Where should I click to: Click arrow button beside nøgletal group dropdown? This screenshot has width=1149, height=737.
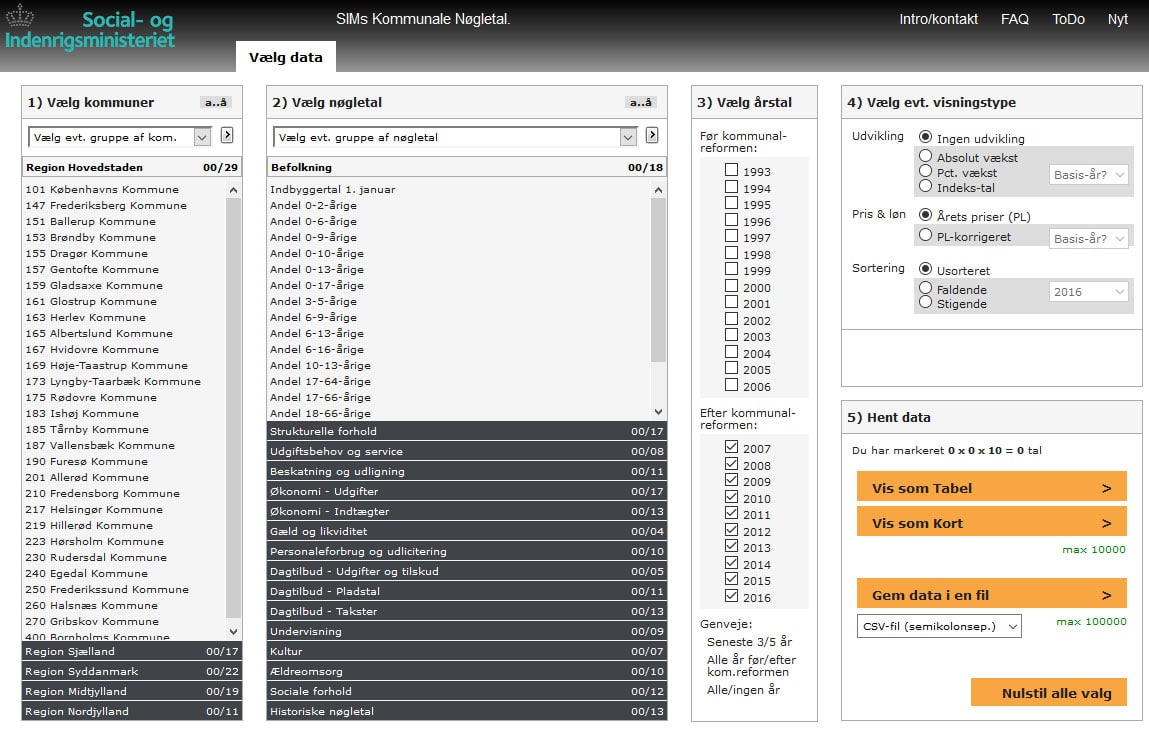point(652,135)
